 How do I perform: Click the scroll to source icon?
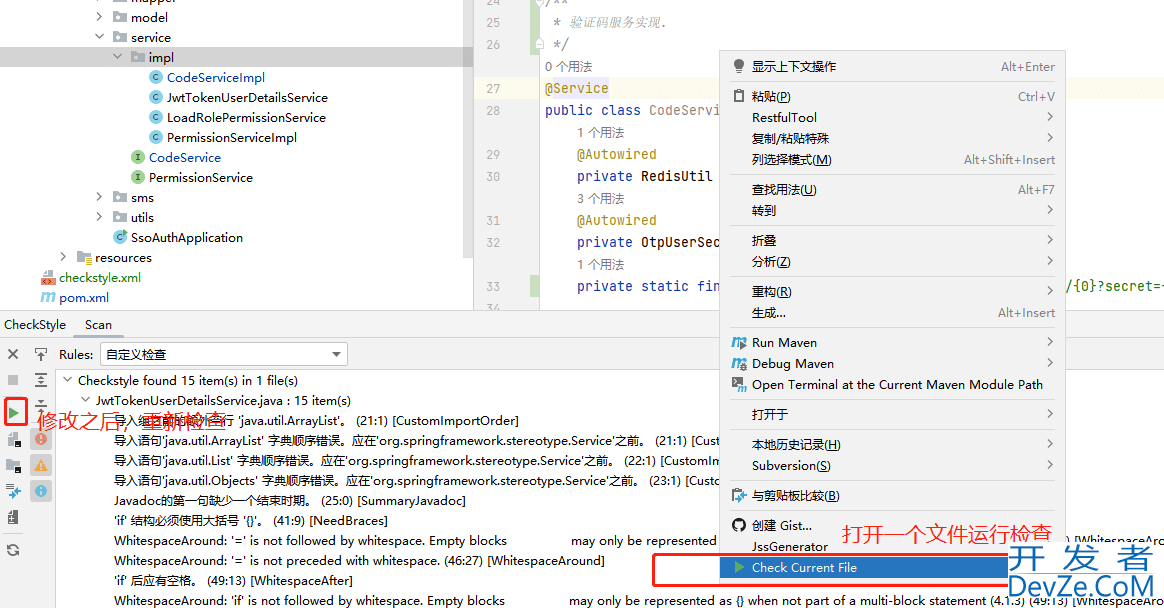tap(41, 354)
